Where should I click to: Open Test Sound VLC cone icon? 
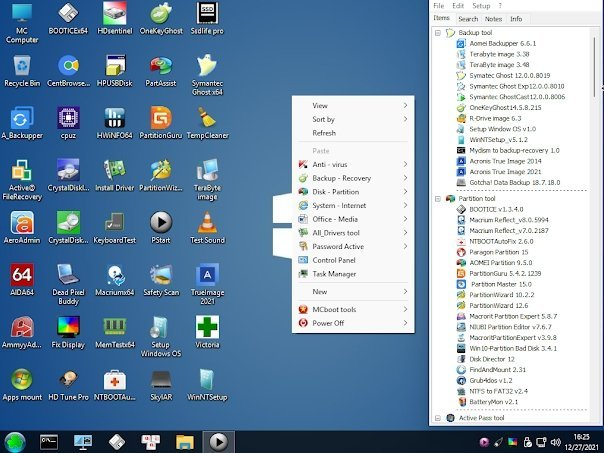tap(207, 228)
